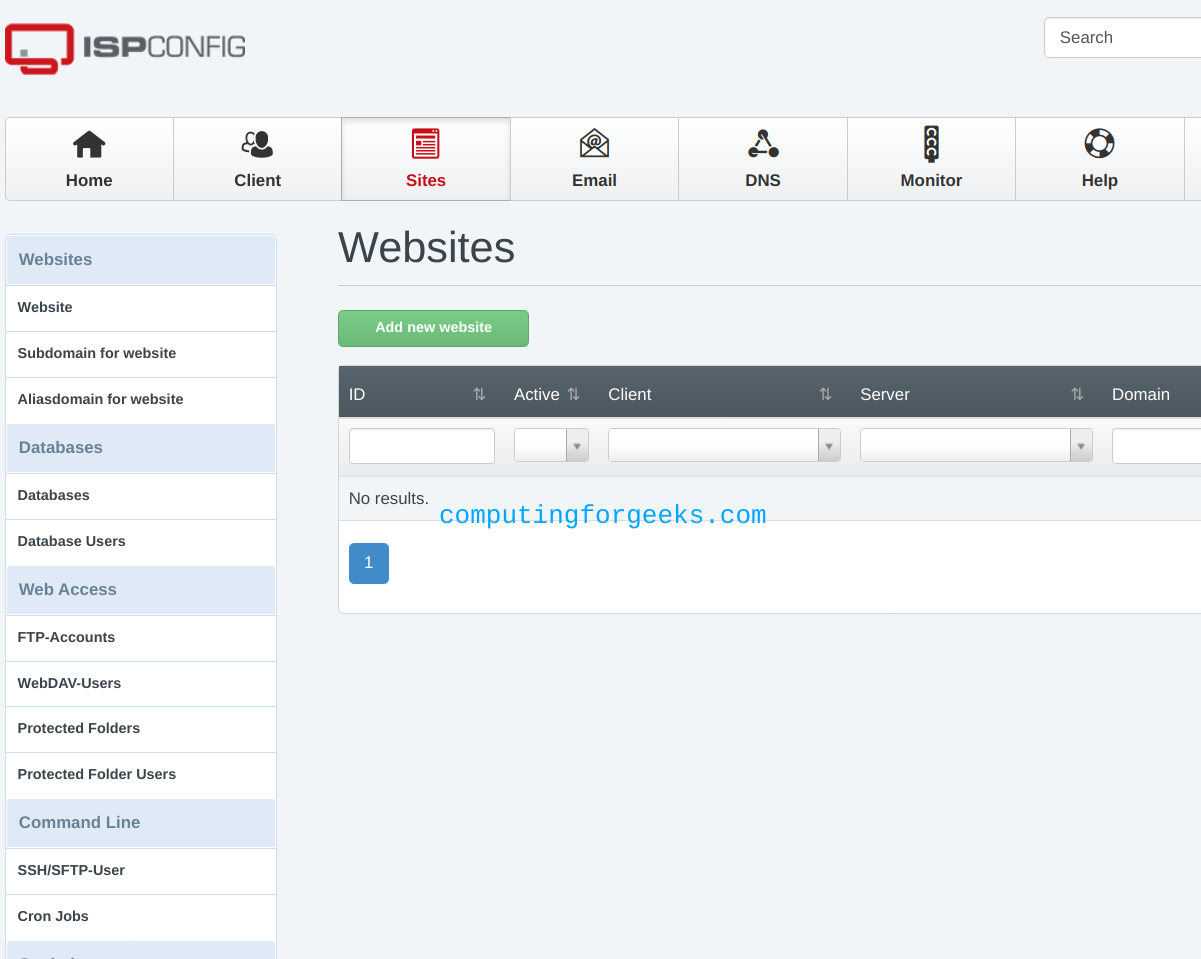
Task: Open the Client filter dropdown
Action: tap(829, 444)
